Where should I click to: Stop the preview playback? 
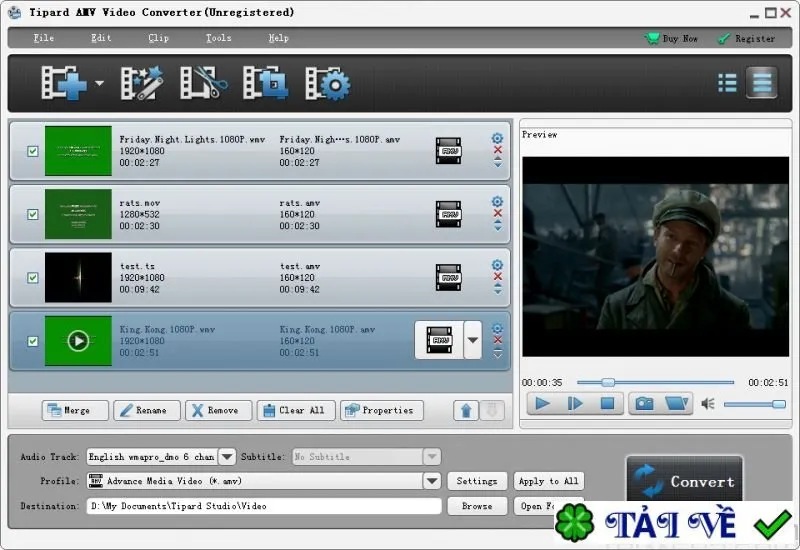pos(607,404)
